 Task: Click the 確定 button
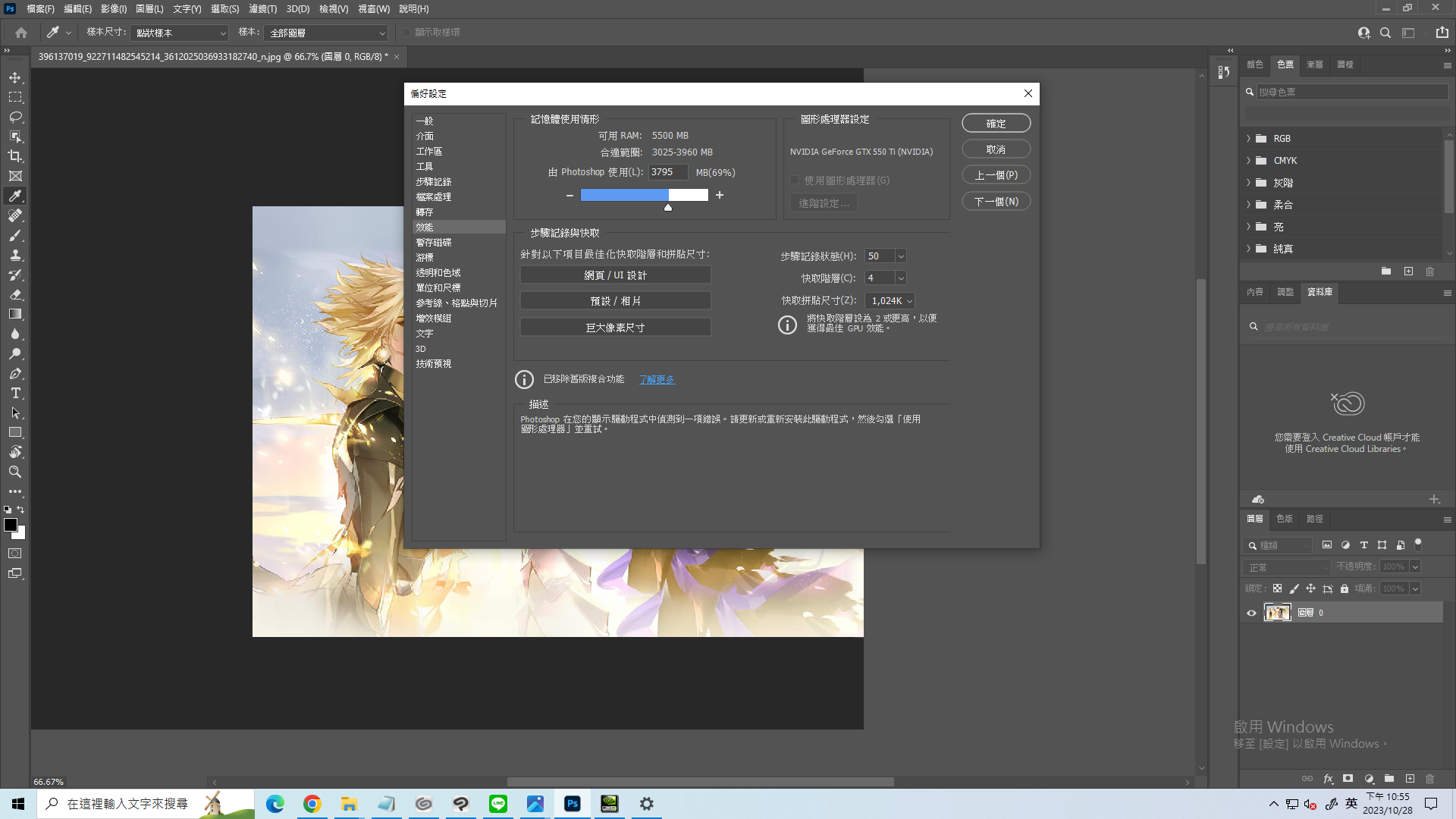pyautogui.click(x=996, y=124)
